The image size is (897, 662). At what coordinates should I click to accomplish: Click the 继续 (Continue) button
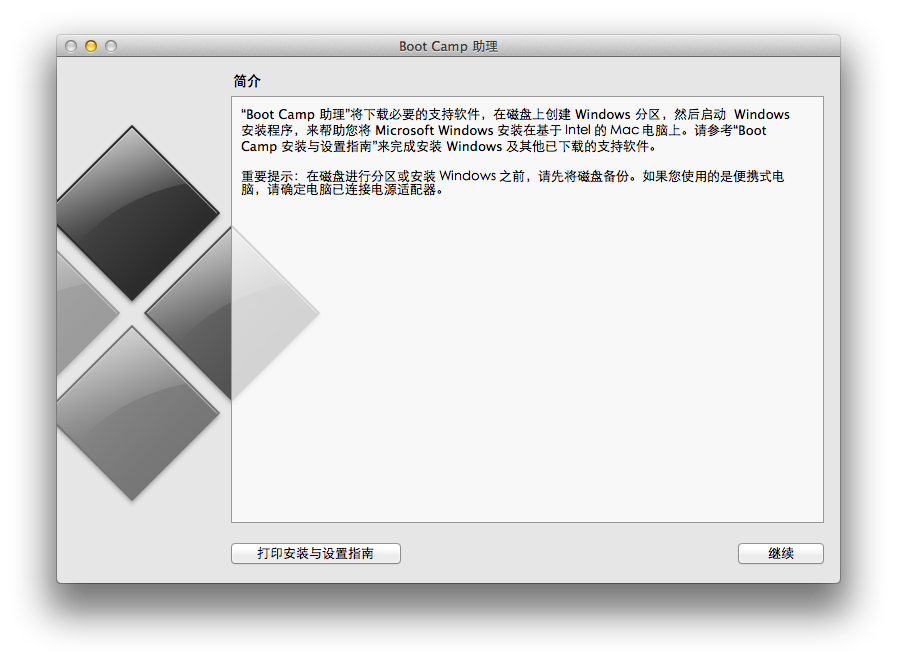pyautogui.click(x=780, y=553)
